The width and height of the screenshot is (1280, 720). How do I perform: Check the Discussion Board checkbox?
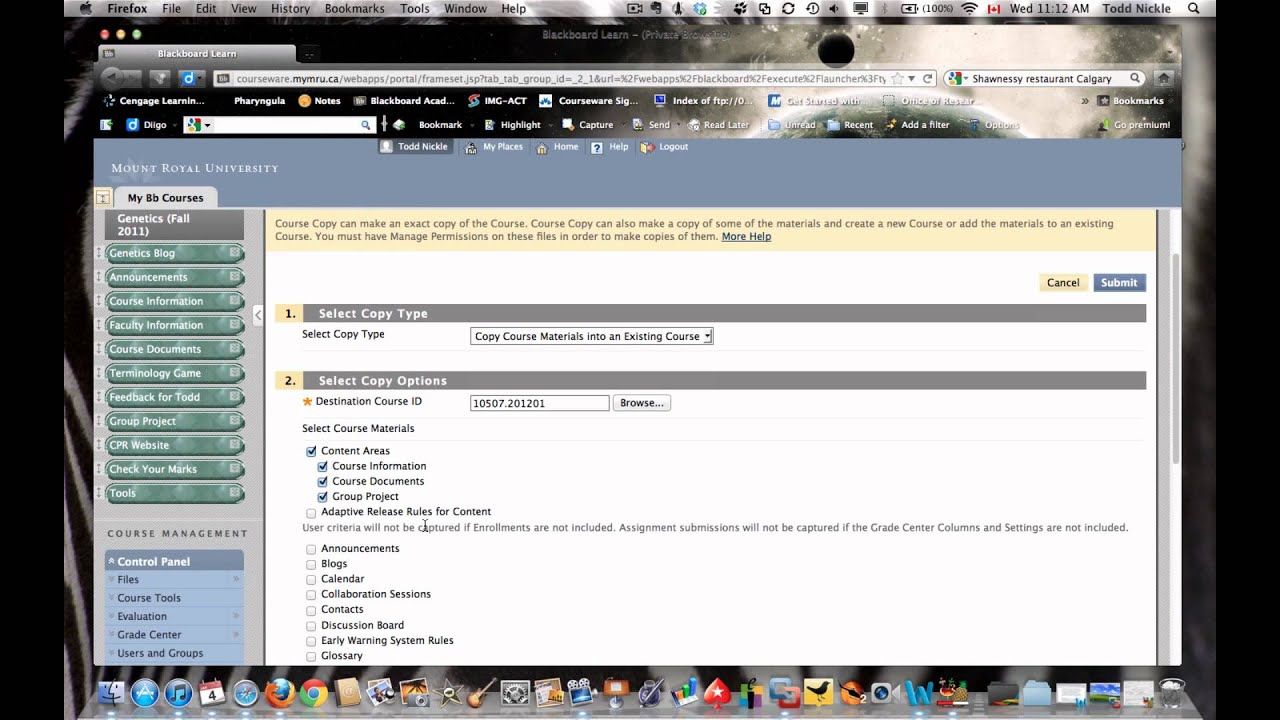click(311, 626)
